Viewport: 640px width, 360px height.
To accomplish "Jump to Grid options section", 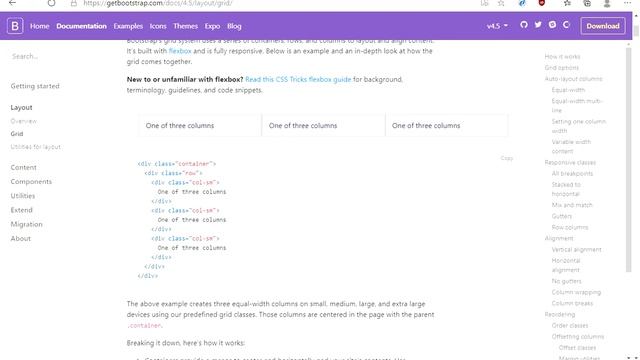I will [561, 68].
